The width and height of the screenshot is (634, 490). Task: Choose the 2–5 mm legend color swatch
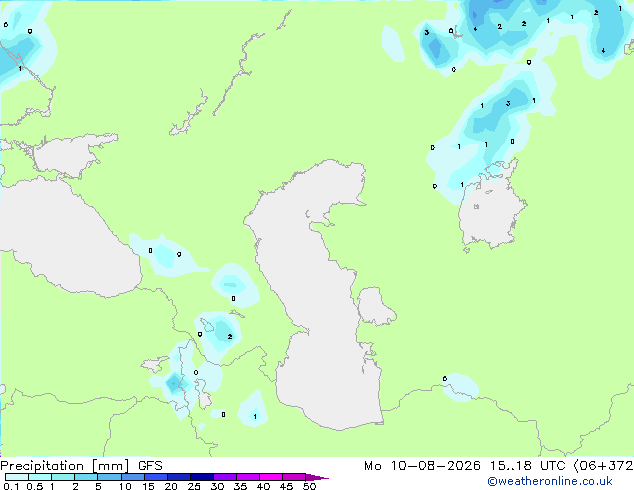(x=86, y=477)
